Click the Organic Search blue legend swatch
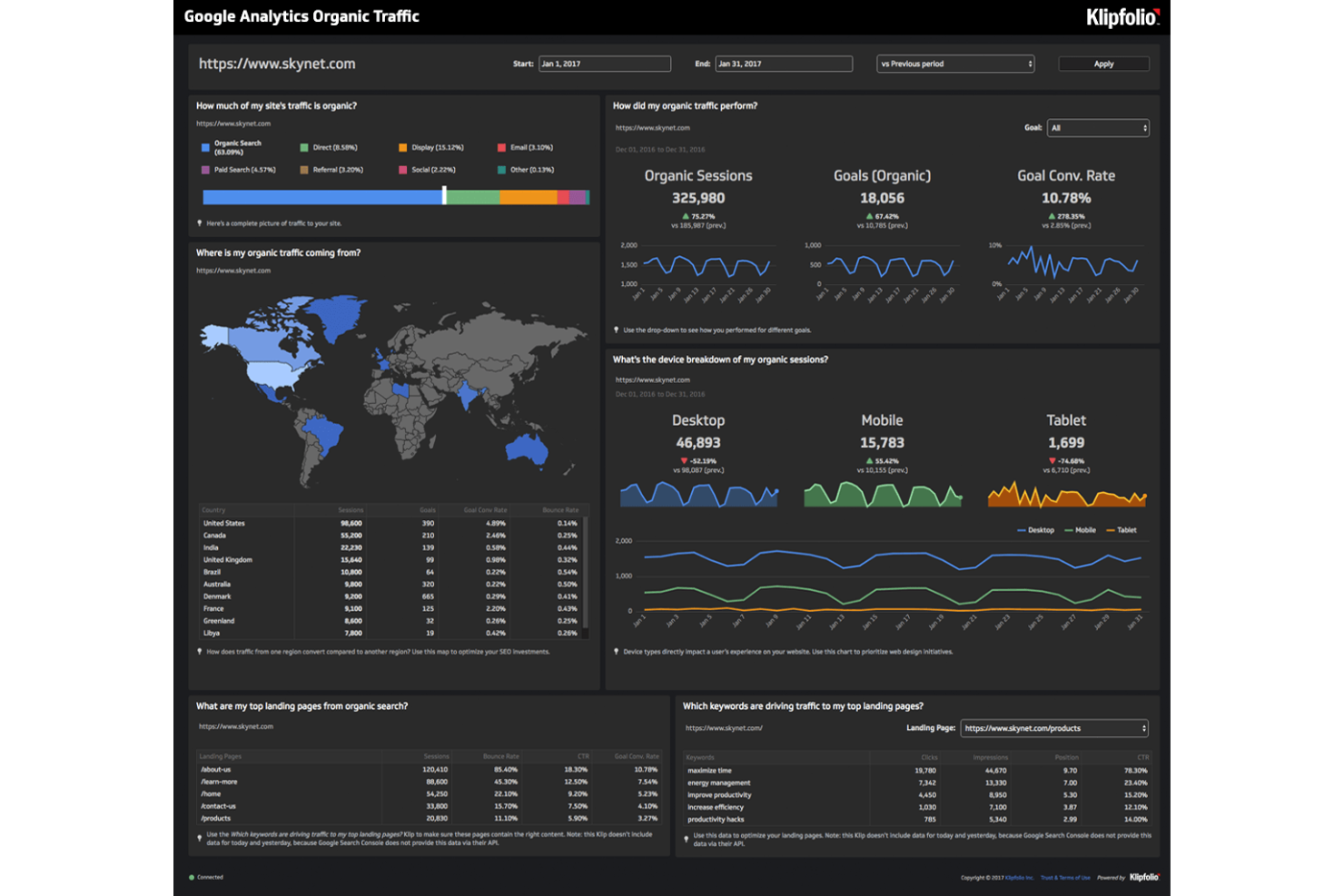 point(205,147)
